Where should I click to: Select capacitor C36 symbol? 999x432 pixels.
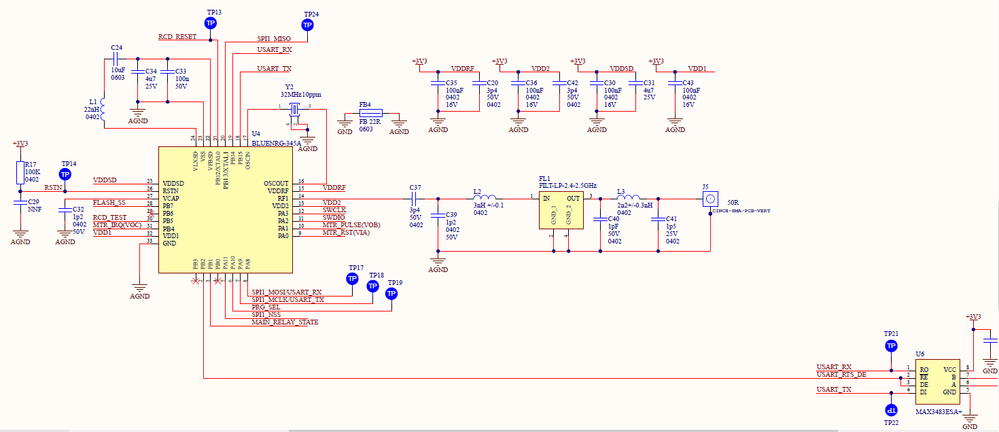tap(518, 83)
